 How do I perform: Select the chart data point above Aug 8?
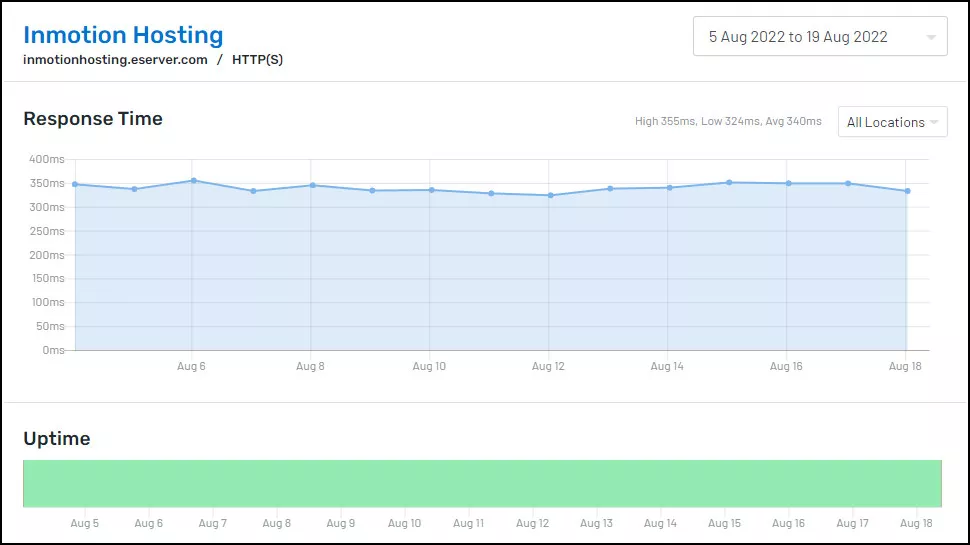tap(312, 185)
